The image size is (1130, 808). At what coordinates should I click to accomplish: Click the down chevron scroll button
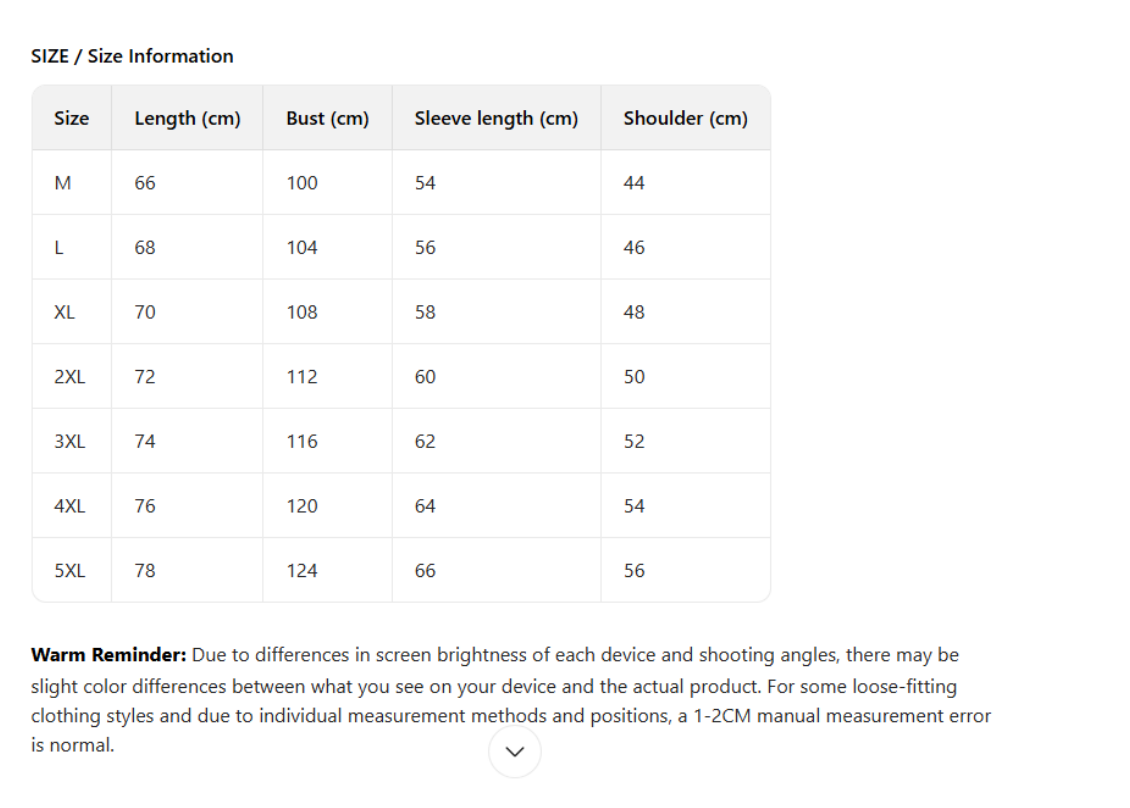pyautogui.click(x=515, y=752)
